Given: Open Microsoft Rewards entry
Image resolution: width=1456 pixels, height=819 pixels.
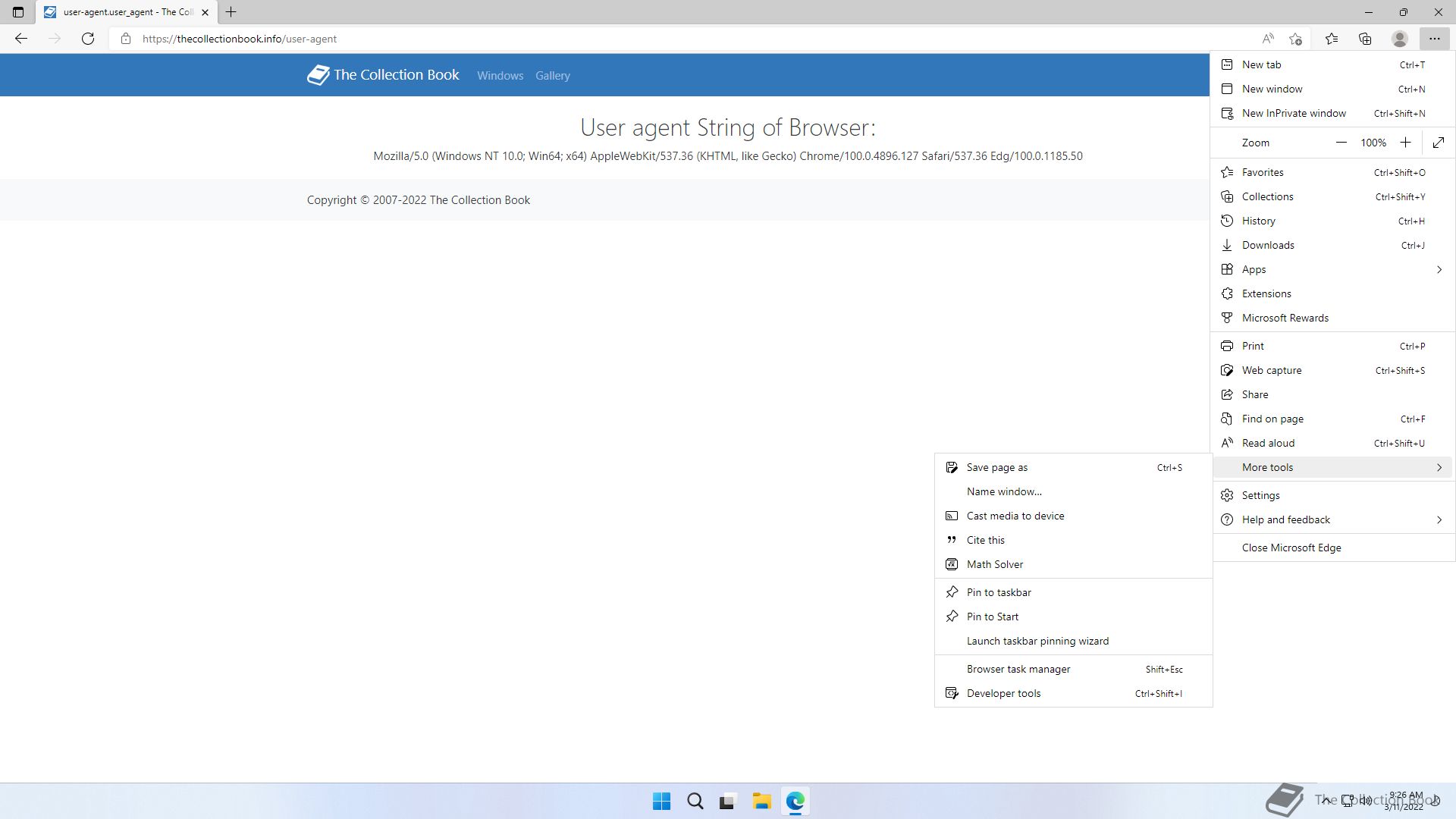Looking at the screenshot, I should [x=1332, y=318].
